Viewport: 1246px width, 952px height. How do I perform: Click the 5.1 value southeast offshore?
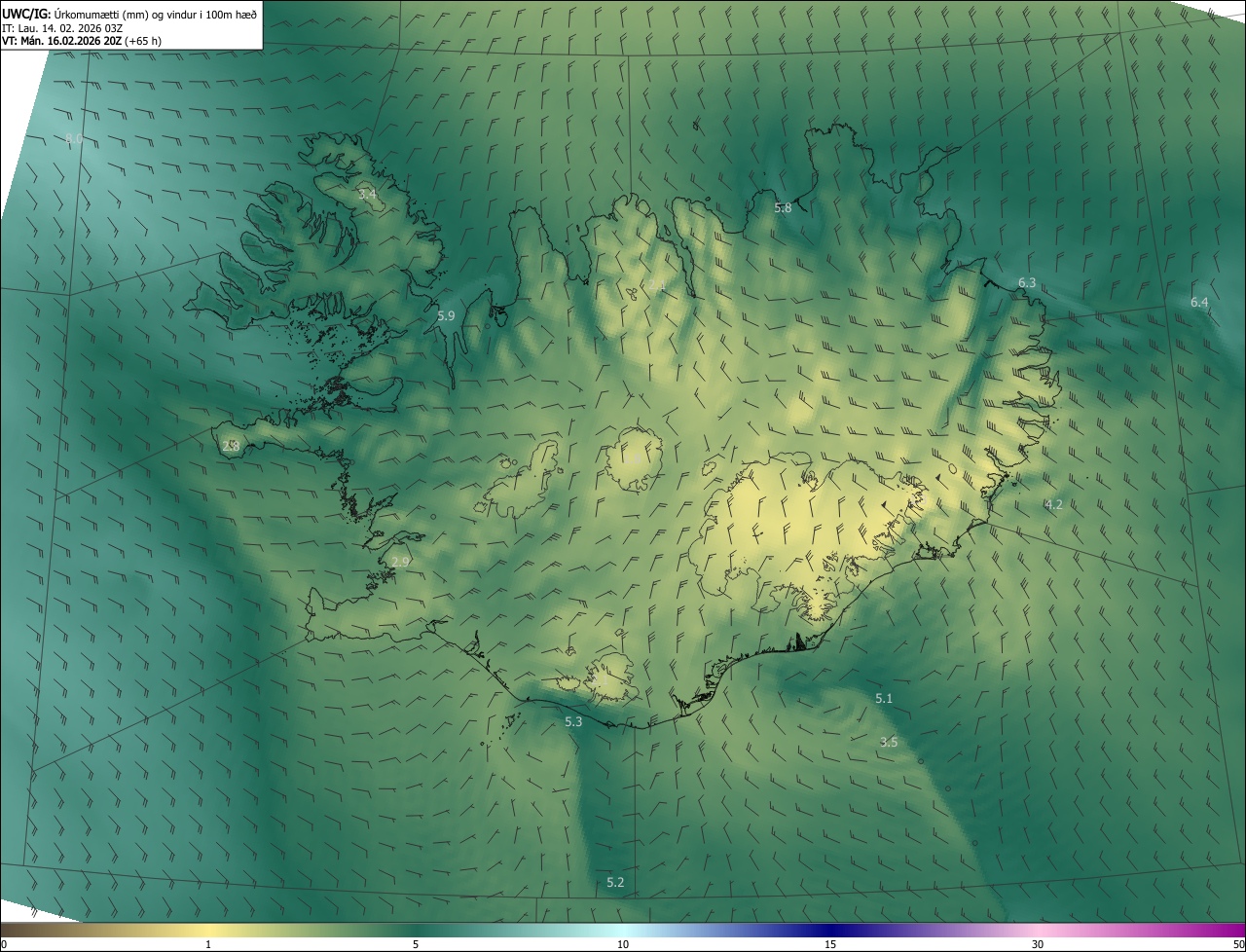[x=884, y=699]
